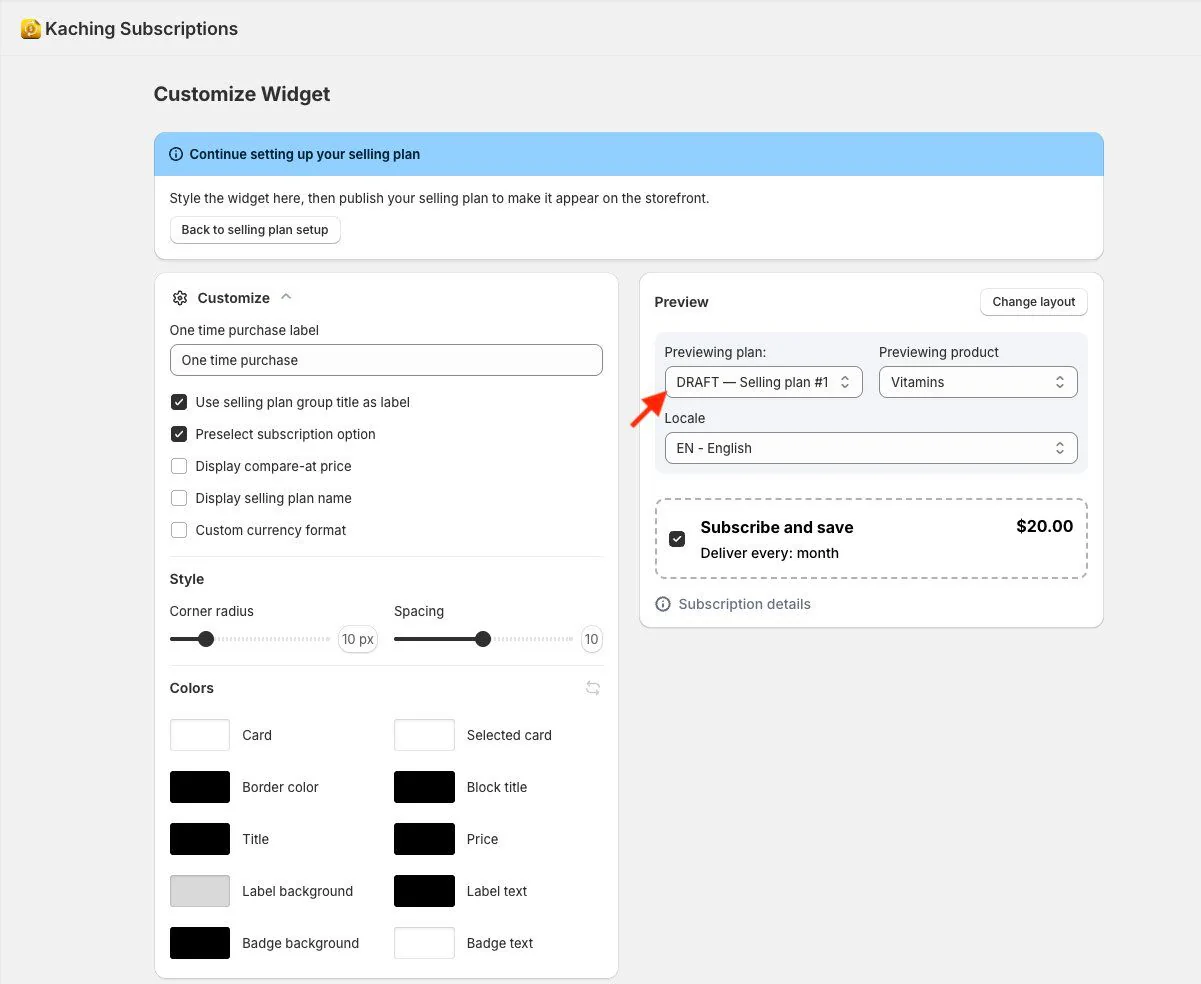Click the Corner radius slider handle
The height and width of the screenshot is (984, 1201).
(206, 639)
